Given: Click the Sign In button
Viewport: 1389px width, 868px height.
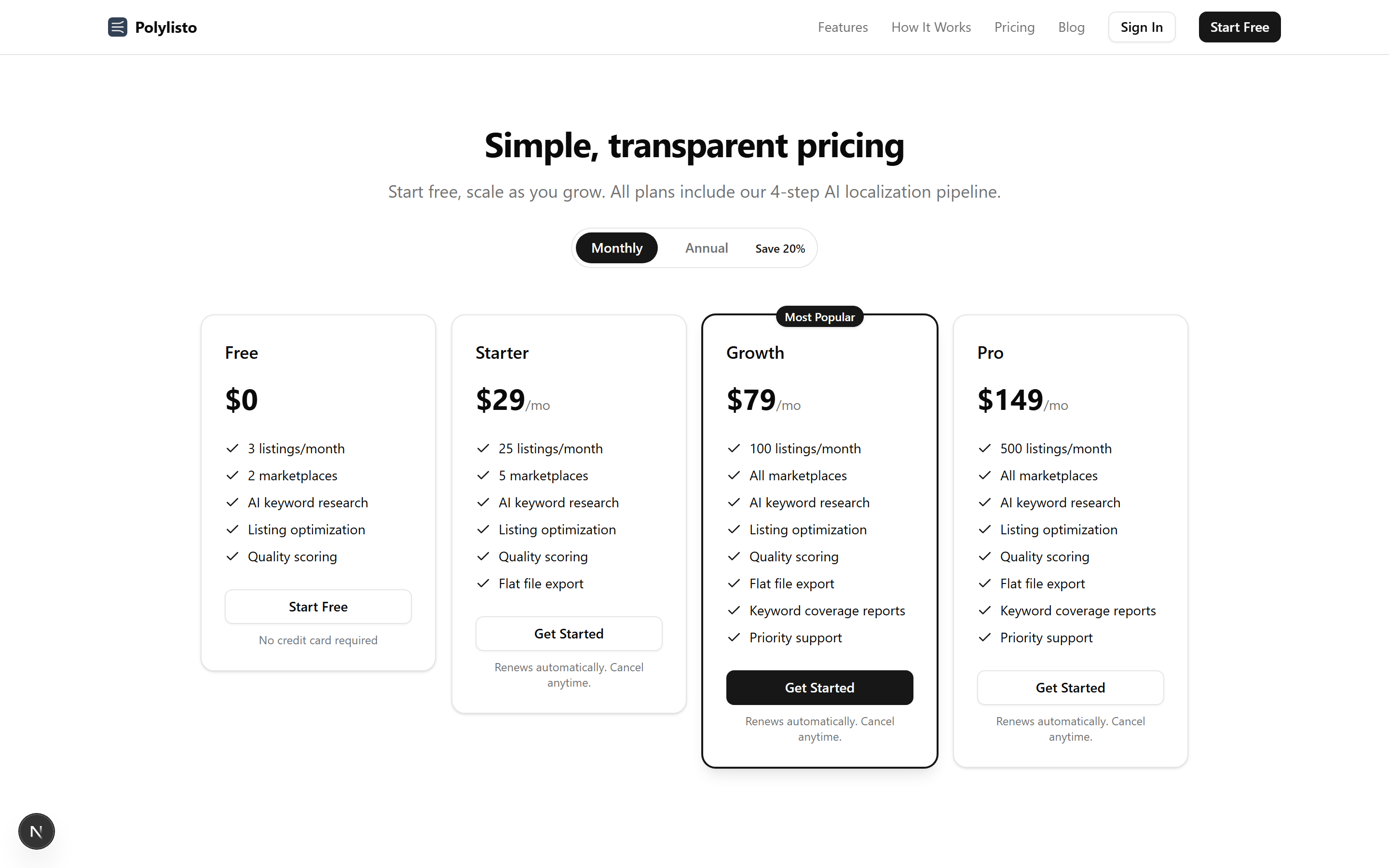Looking at the screenshot, I should [x=1142, y=27].
